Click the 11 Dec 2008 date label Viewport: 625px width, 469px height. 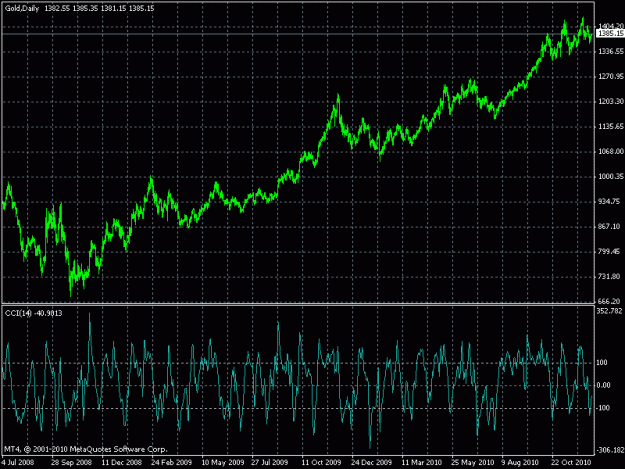[x=122, y=463]
